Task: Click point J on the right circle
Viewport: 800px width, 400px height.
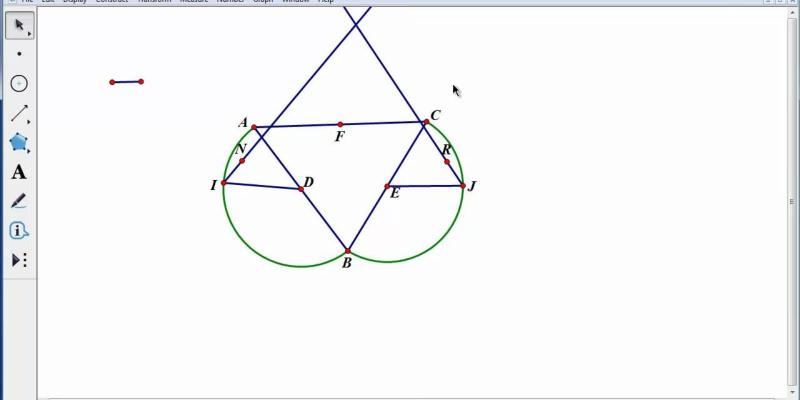Action: 463,186
